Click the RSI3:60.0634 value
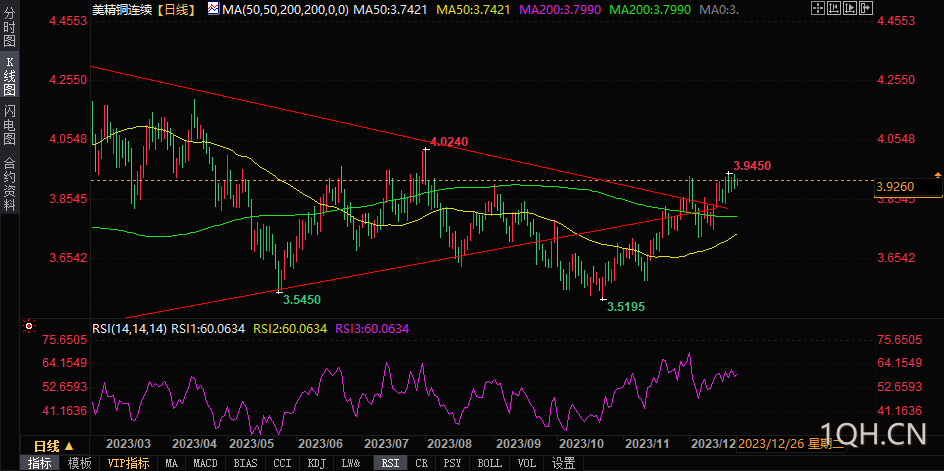Viewport: 944px width, 471px height. (372, 328)
